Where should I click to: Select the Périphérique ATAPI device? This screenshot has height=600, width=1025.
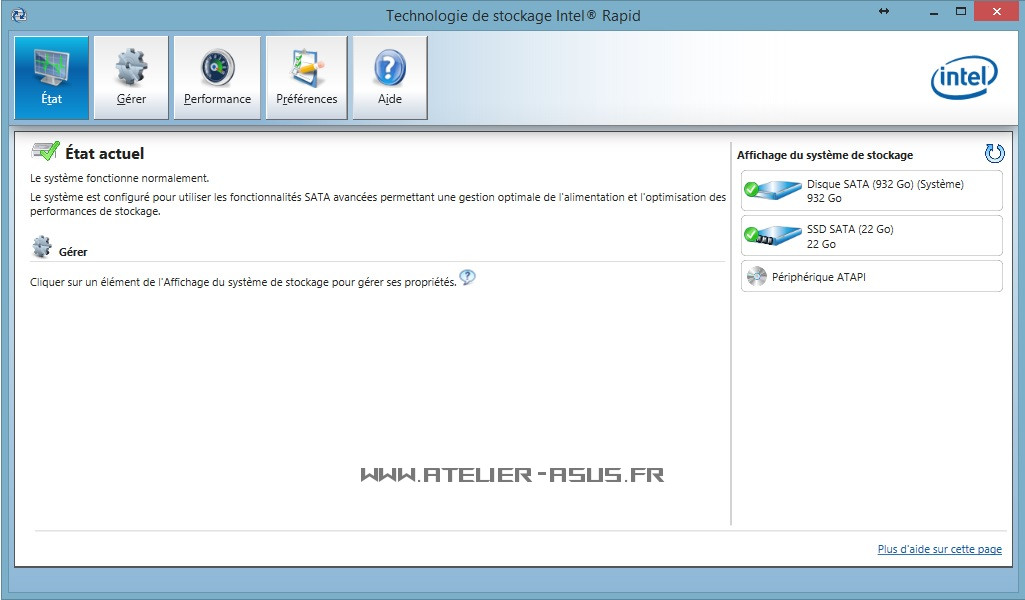(871, 277)
